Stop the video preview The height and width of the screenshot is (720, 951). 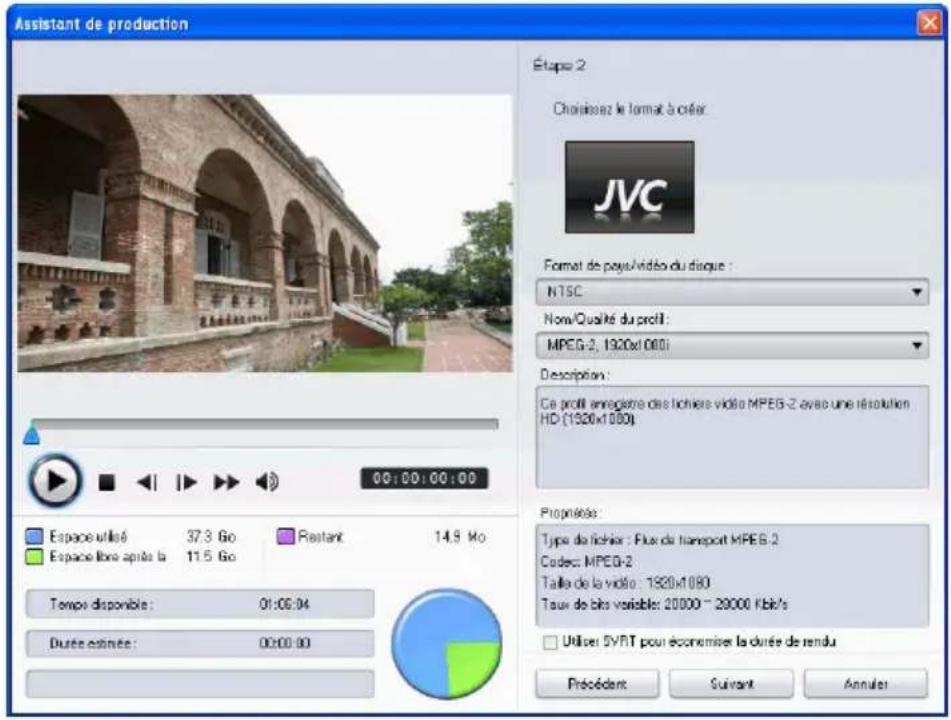tap(107, 483)
